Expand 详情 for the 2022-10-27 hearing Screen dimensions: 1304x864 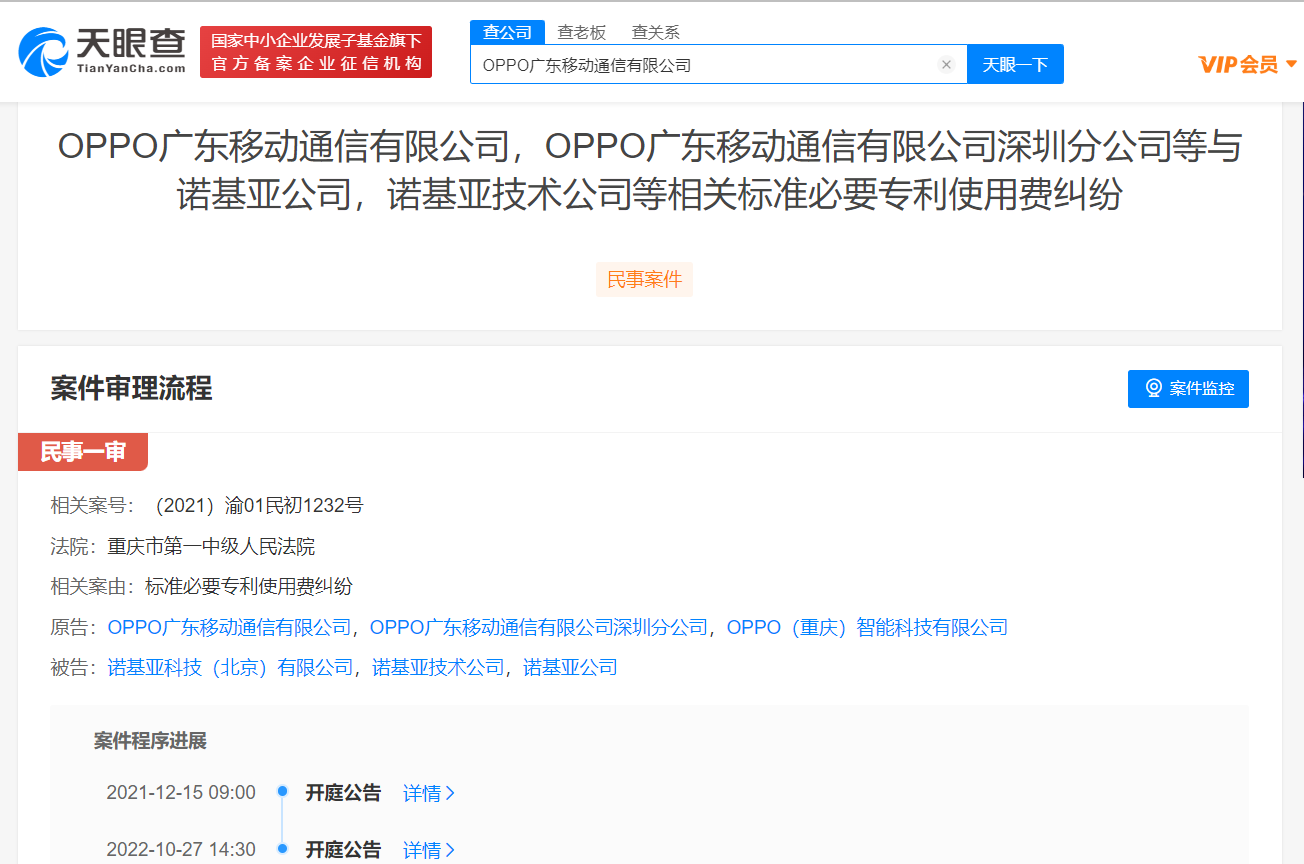[x=428, y=850]
